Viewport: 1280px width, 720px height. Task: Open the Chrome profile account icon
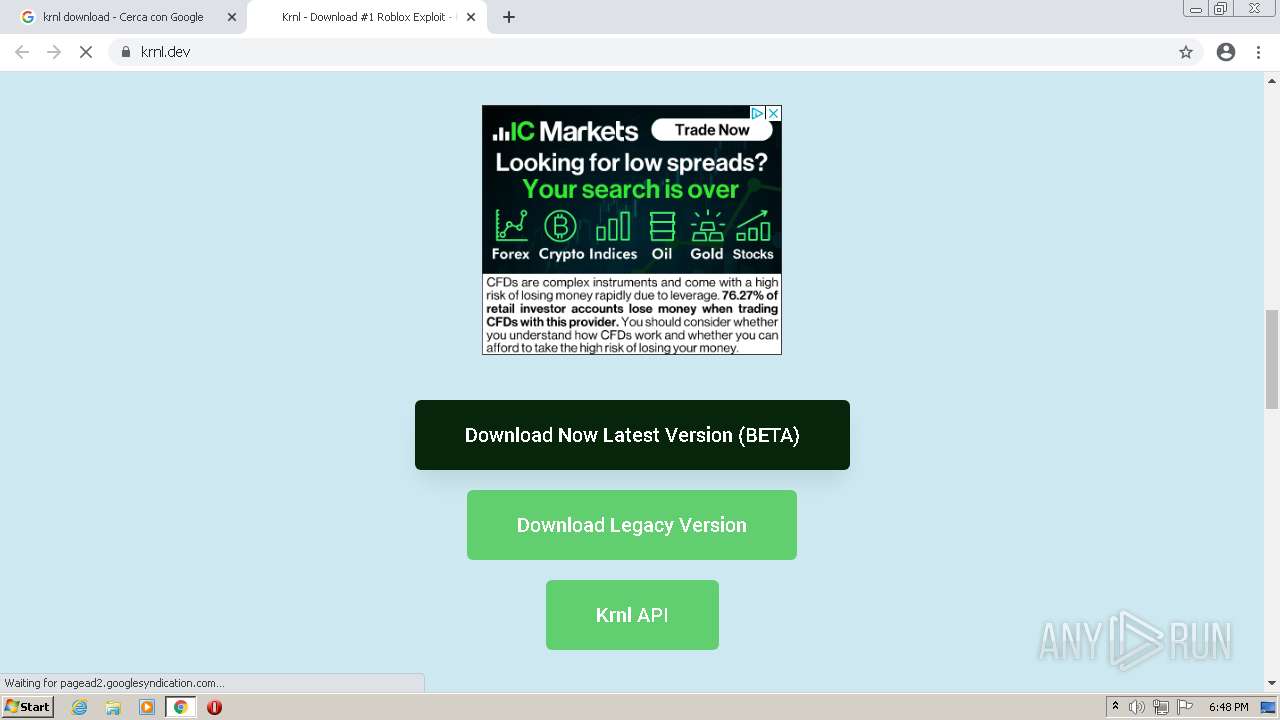tap(1226, 52)
